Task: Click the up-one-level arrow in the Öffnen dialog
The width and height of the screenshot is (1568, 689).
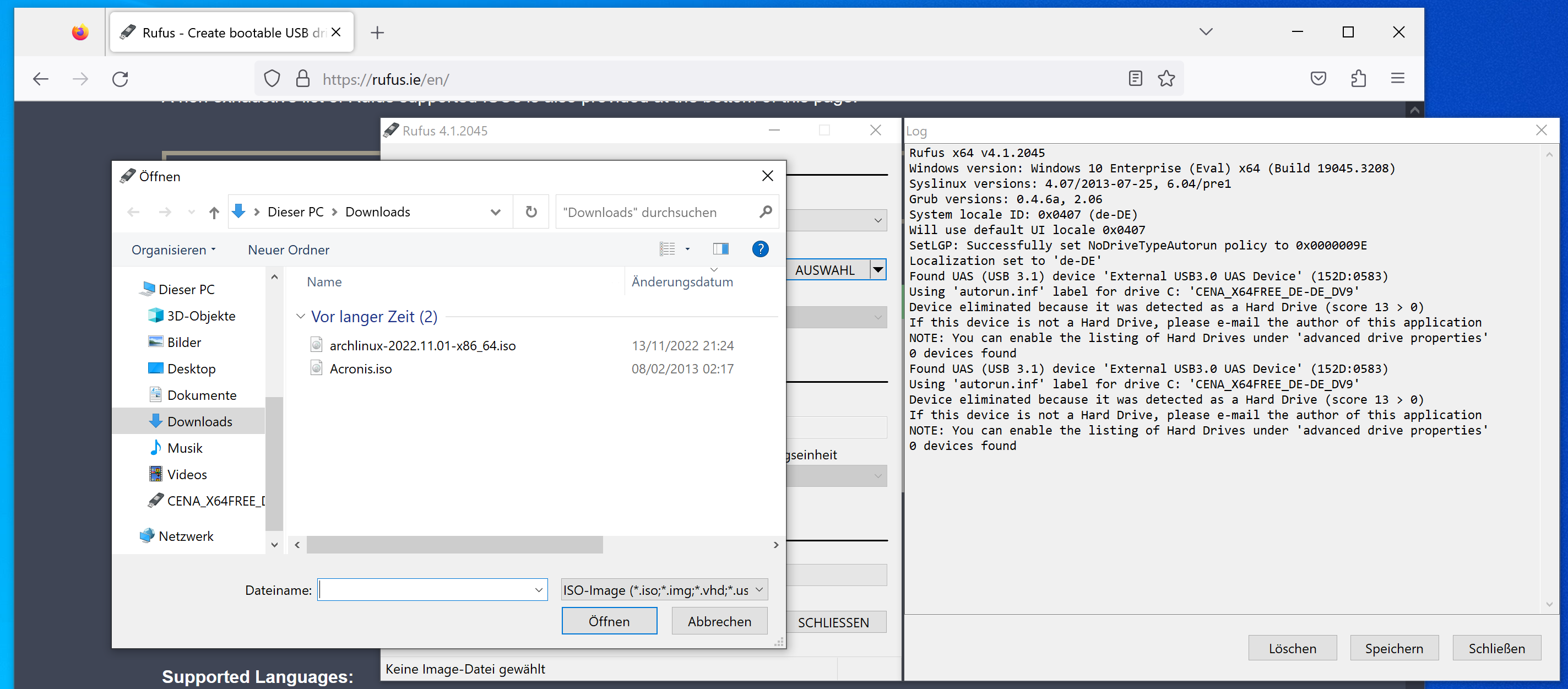Action: click(x=214, y=211)
